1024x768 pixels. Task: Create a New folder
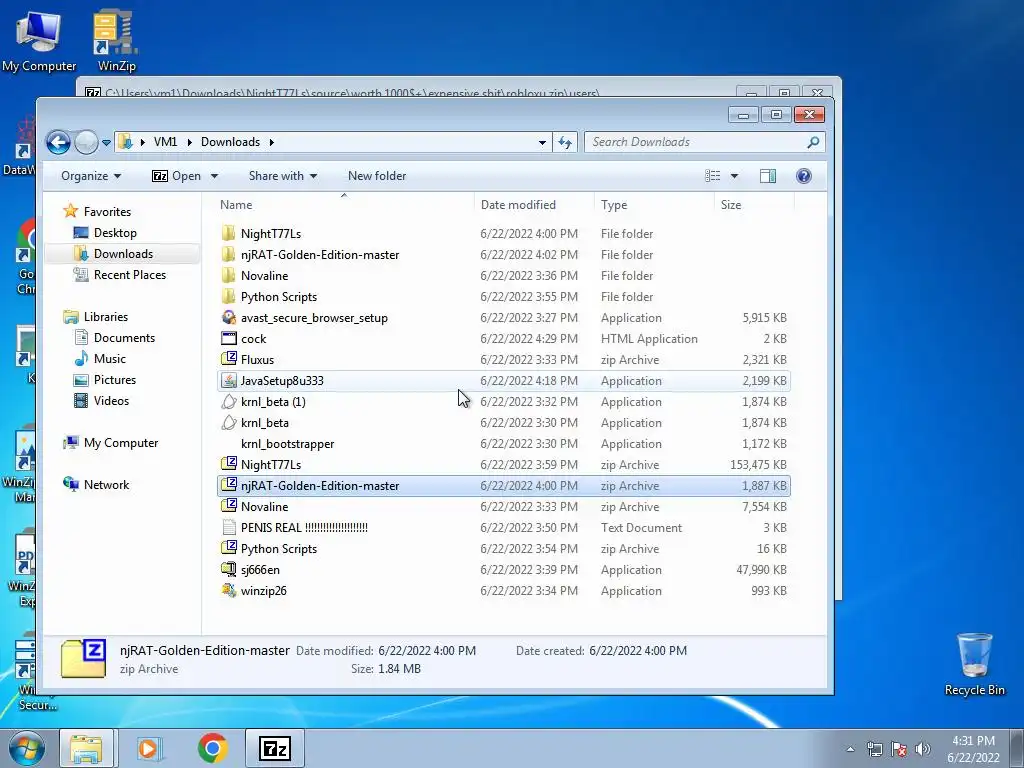pos(377,176)
